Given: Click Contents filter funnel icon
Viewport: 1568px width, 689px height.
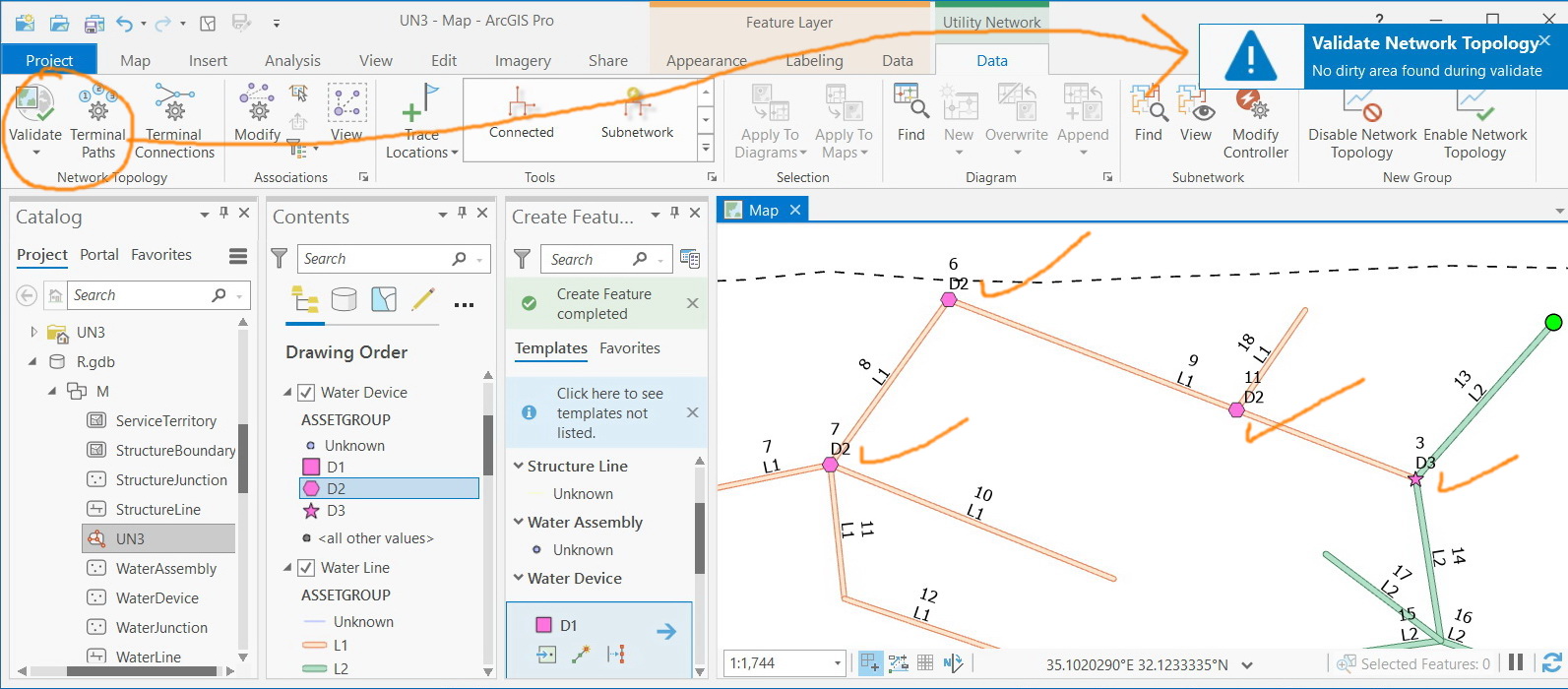Looking at the screenshot, I should point(280,259).
